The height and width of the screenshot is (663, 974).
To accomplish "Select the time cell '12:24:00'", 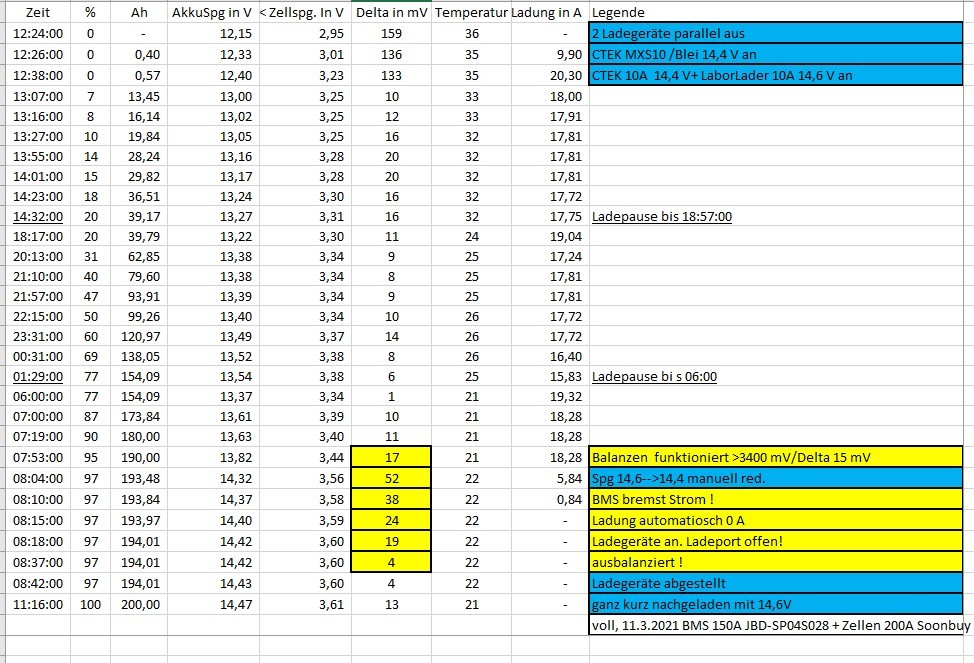I will 38,34.
